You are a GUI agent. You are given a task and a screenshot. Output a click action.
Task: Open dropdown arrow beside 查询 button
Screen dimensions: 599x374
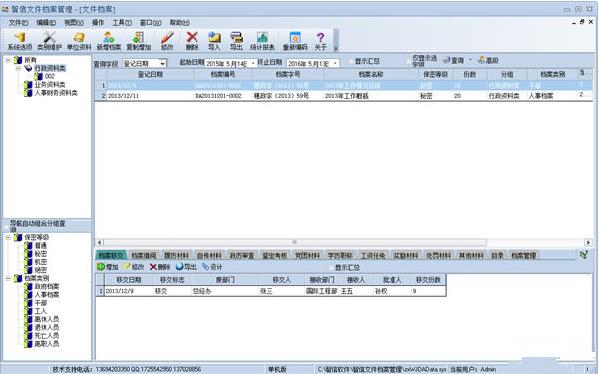470,60
